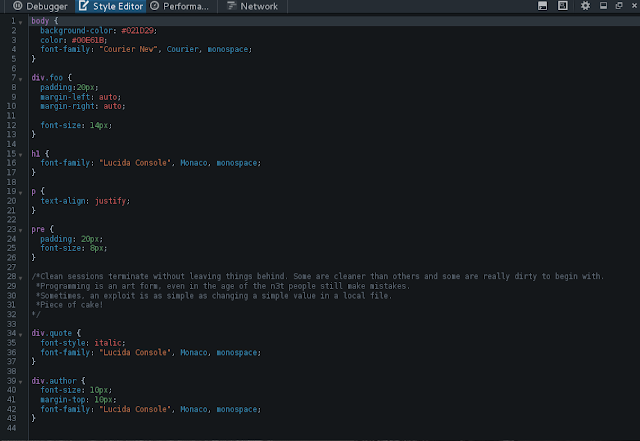Click the comment "Sometimes, an exploit is as simple"
Image resolution: width=640 pixels, height=441 pixels.
tap(214, 296)
